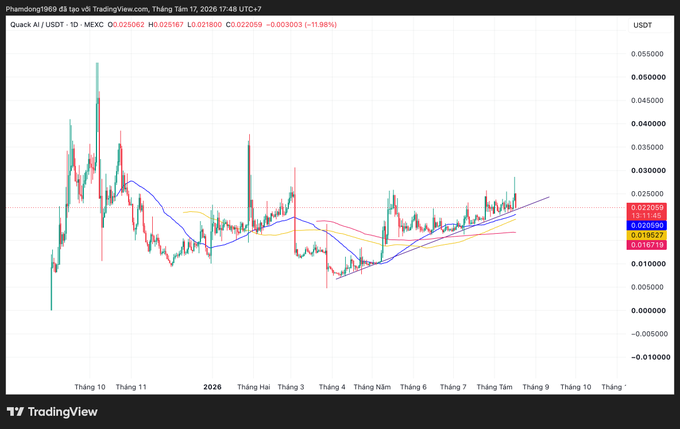The height and width of the screenshot is (429, 680).
Task: Click the blue moving average label 0.020590
Action: 647,226
